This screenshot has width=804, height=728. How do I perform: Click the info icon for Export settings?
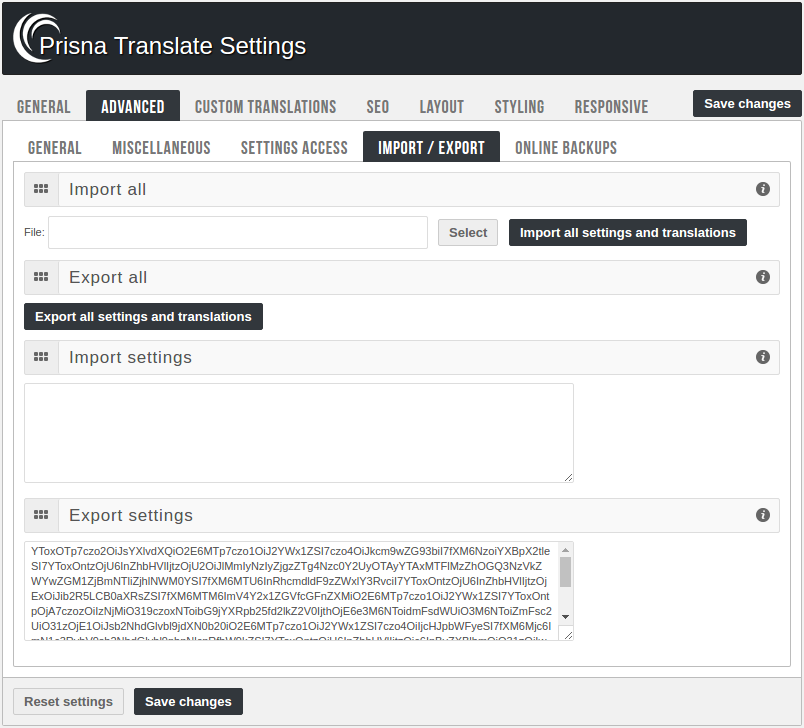[x=763, y=515]
